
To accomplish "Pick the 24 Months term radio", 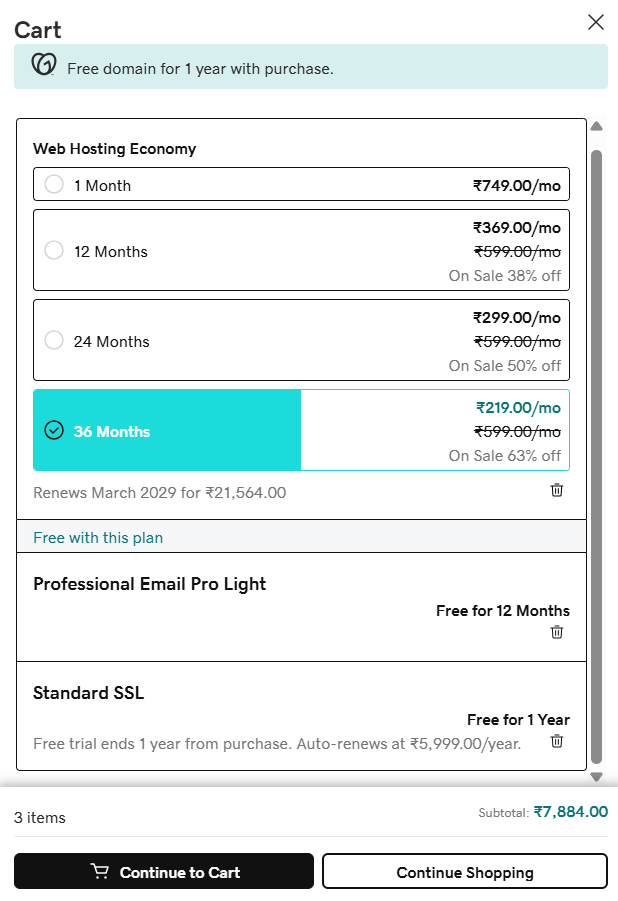I will [x=54, y=340].
